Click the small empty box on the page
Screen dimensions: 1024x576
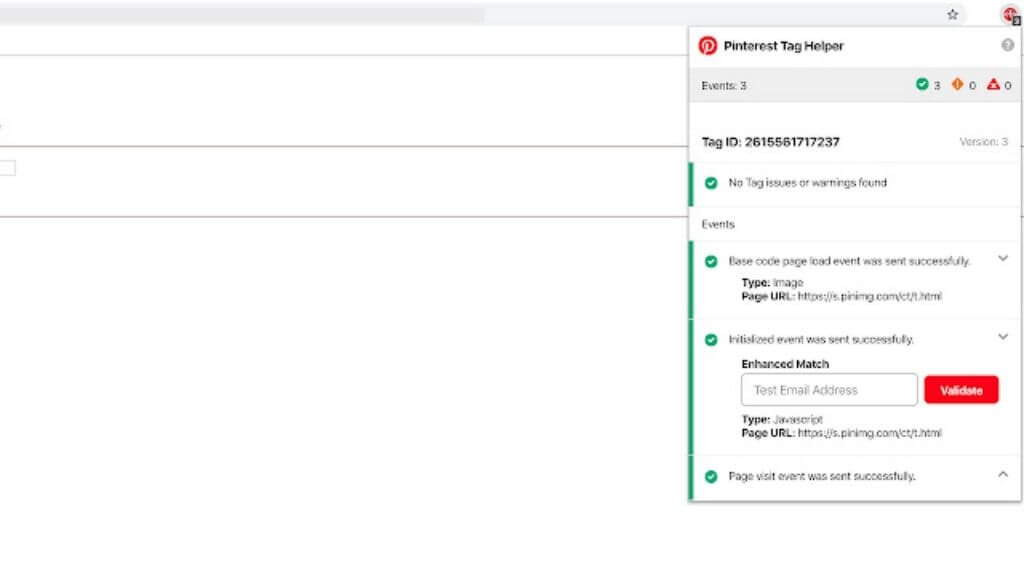tap(7, 168)
